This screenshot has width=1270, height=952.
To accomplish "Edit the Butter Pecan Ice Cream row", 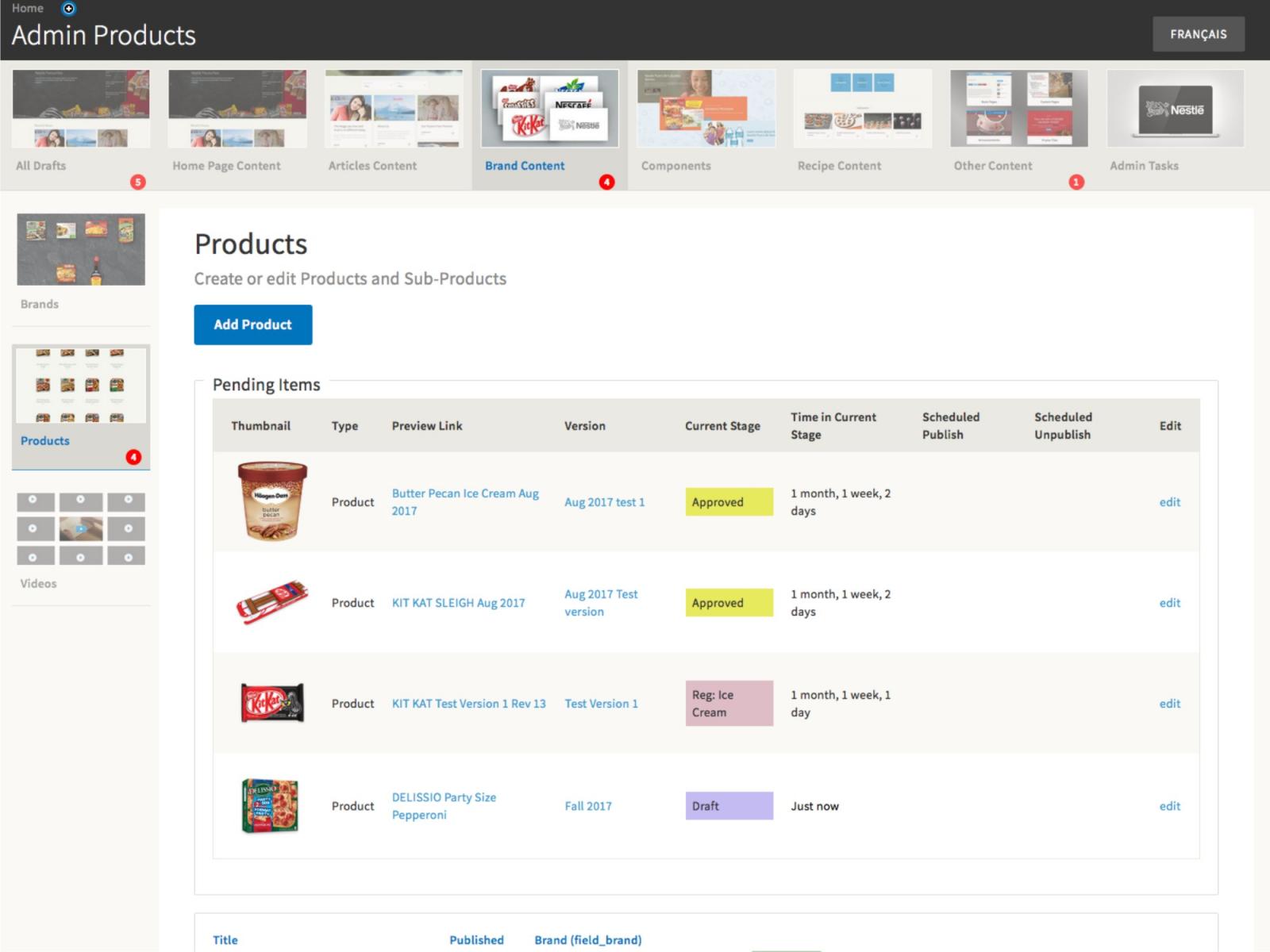I will [1170, 502].
